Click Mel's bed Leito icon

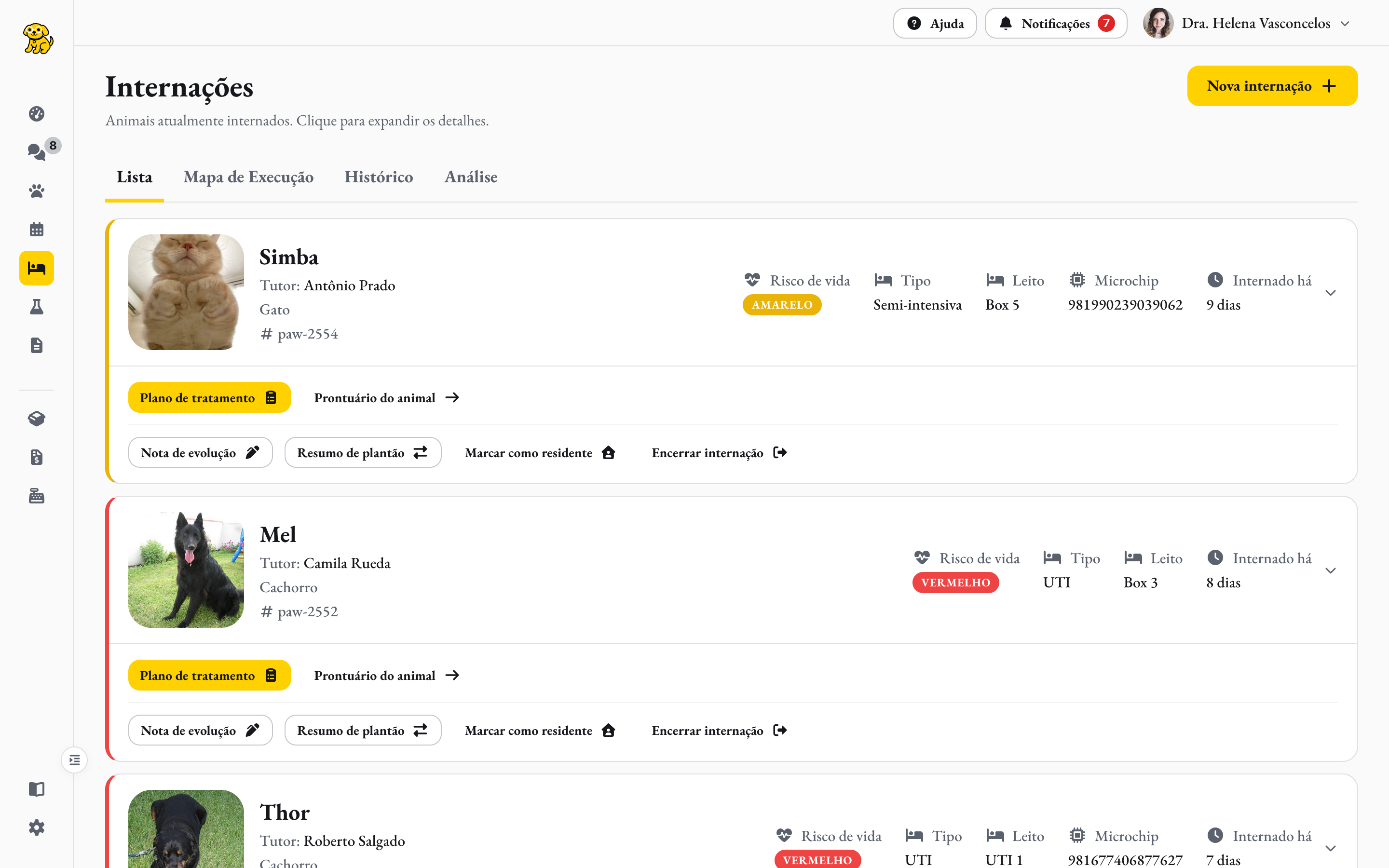(1133, 558)
